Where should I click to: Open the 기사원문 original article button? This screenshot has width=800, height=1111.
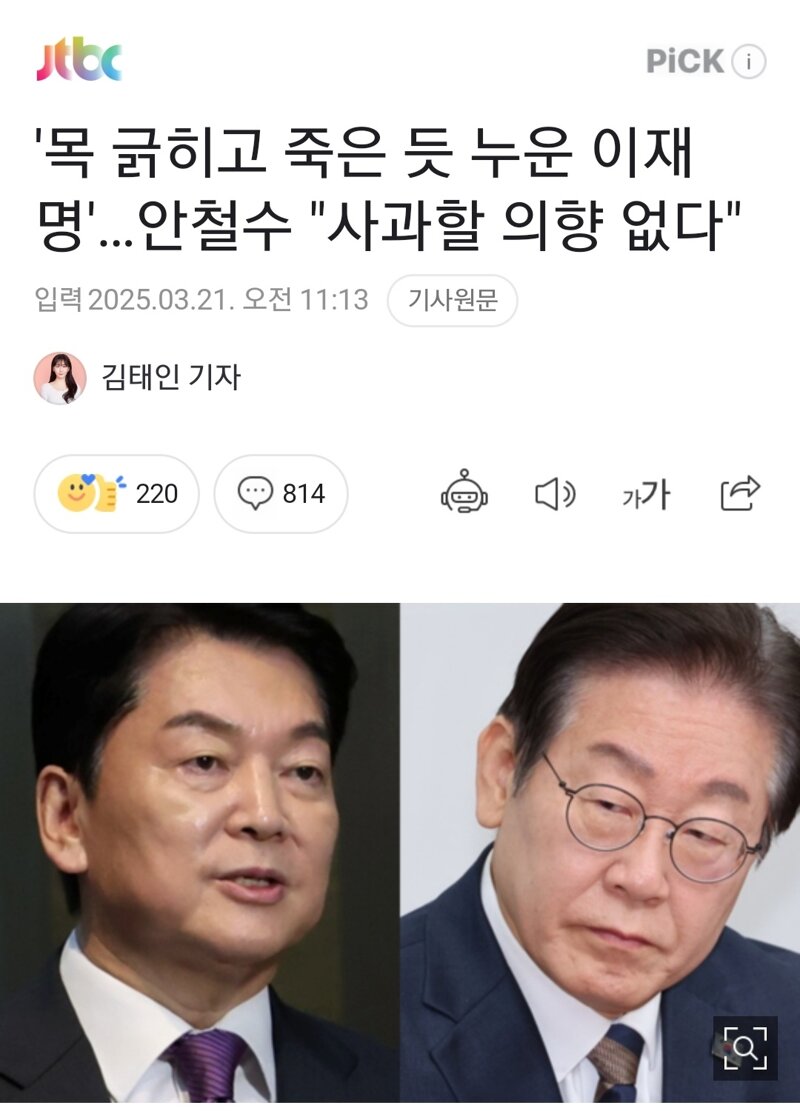coord(452,300)
